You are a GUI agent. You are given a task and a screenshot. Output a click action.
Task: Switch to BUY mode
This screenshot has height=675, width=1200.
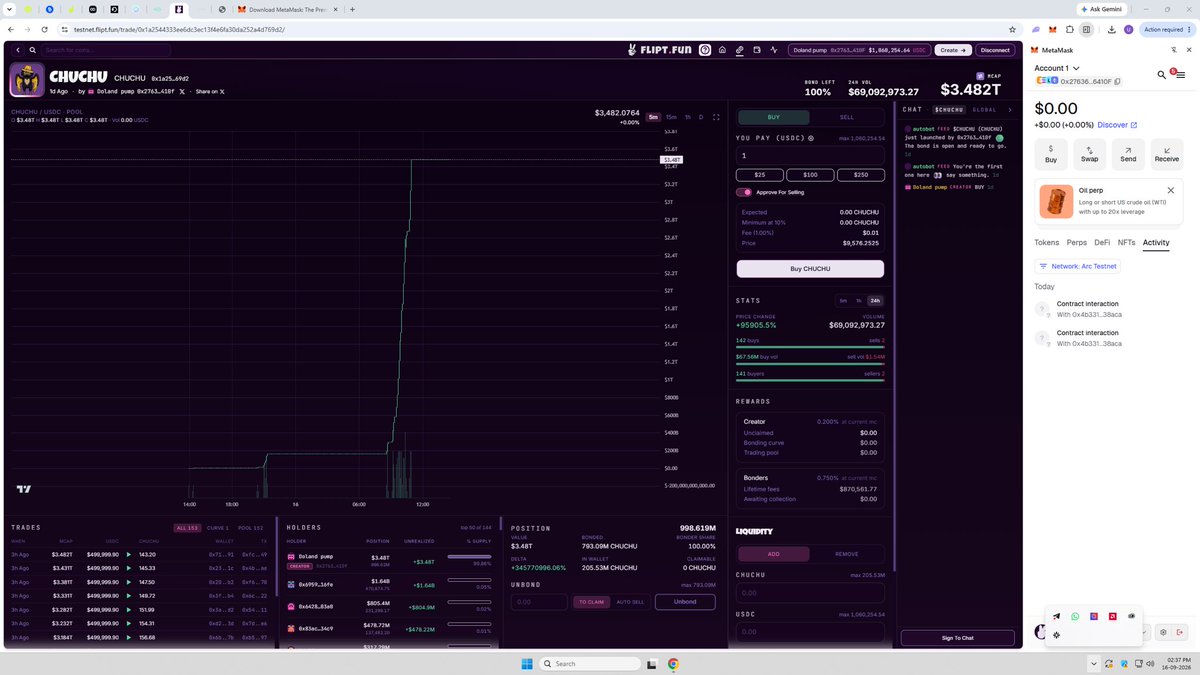(x=773, y=117)
